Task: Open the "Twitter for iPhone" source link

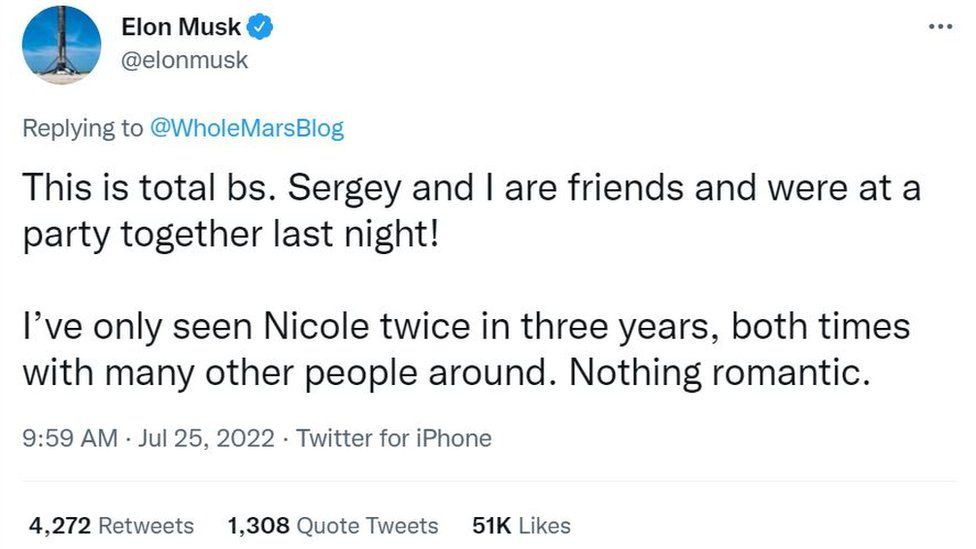Action: [x=394, y=438]
